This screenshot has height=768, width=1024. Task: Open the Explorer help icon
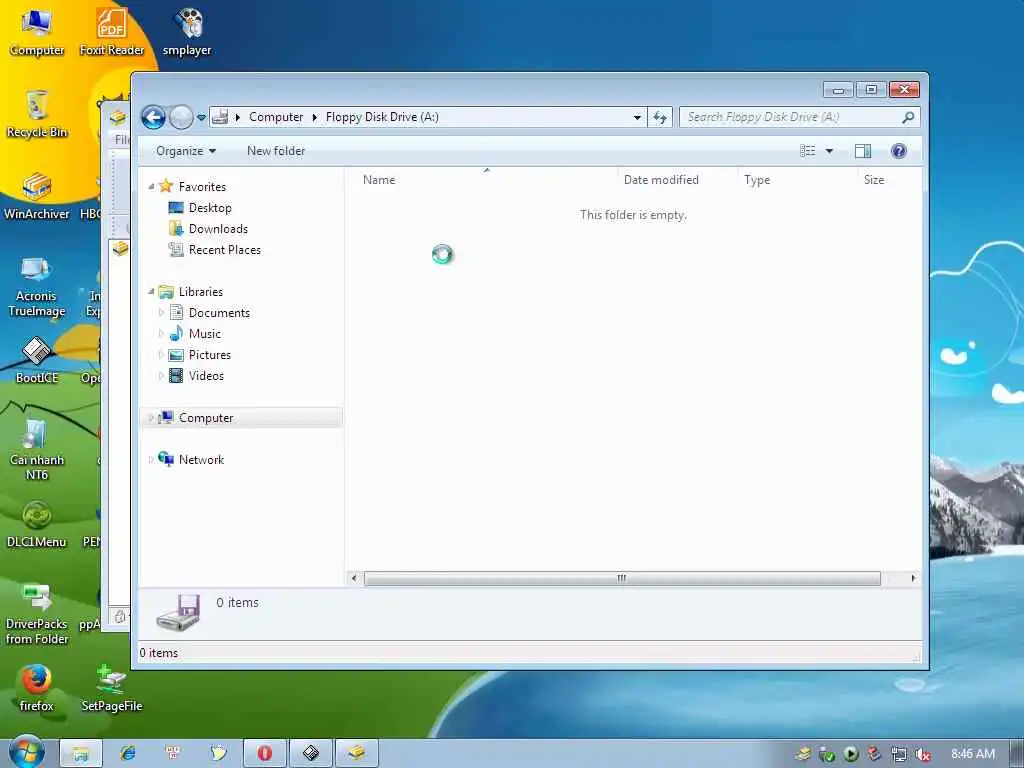899,151
